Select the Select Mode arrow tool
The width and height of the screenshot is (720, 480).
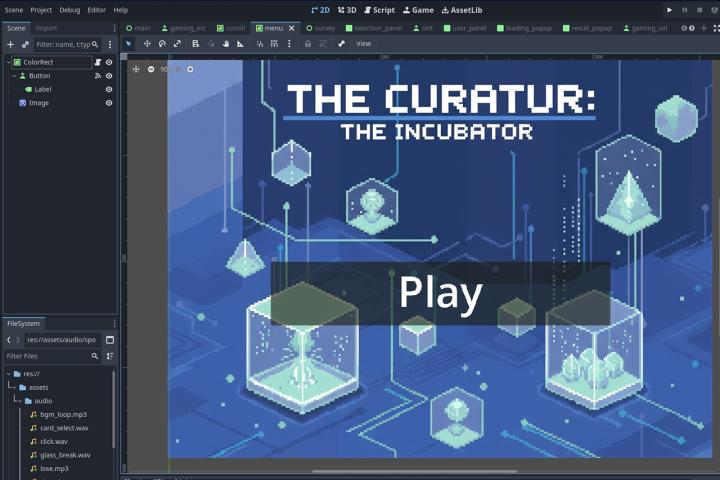[x=129, y=44]
